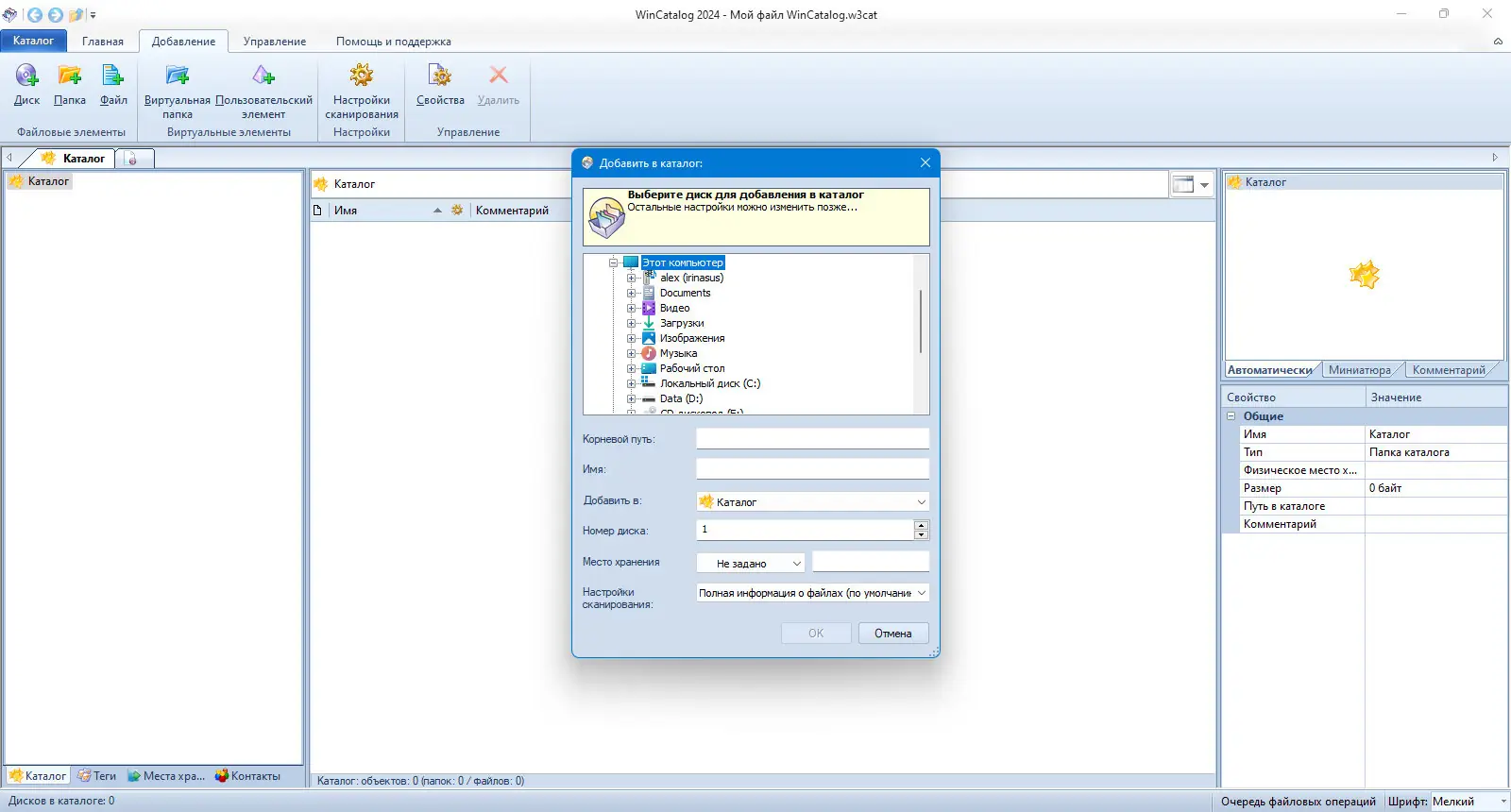Open the Помощь и поддержка tab
1511x812 pixels.
pos(394,42)
